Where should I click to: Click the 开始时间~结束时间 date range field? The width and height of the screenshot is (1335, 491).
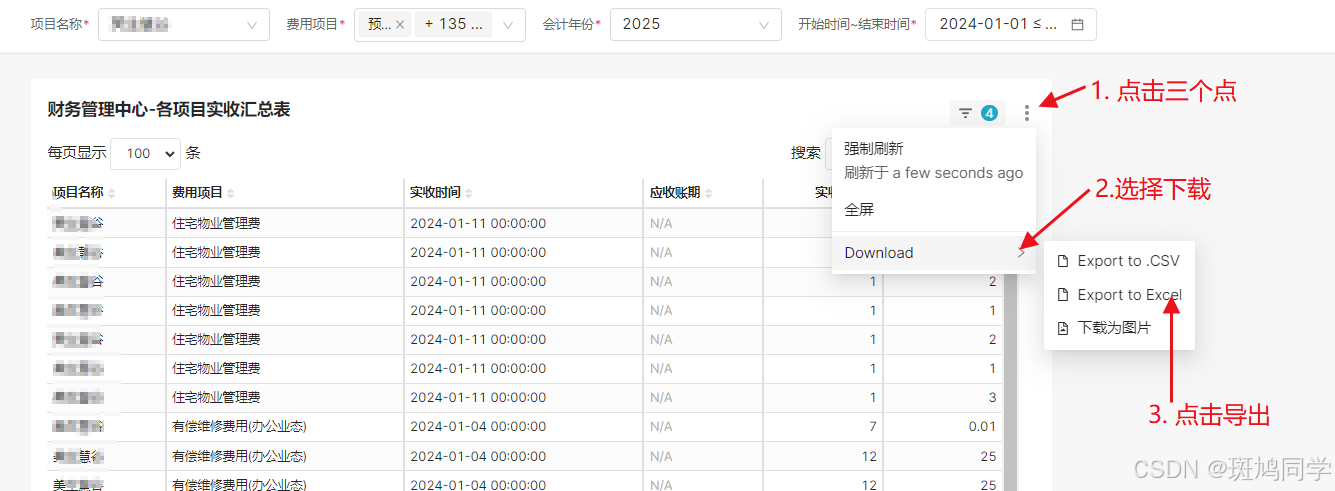click(x=1011, y=25)
